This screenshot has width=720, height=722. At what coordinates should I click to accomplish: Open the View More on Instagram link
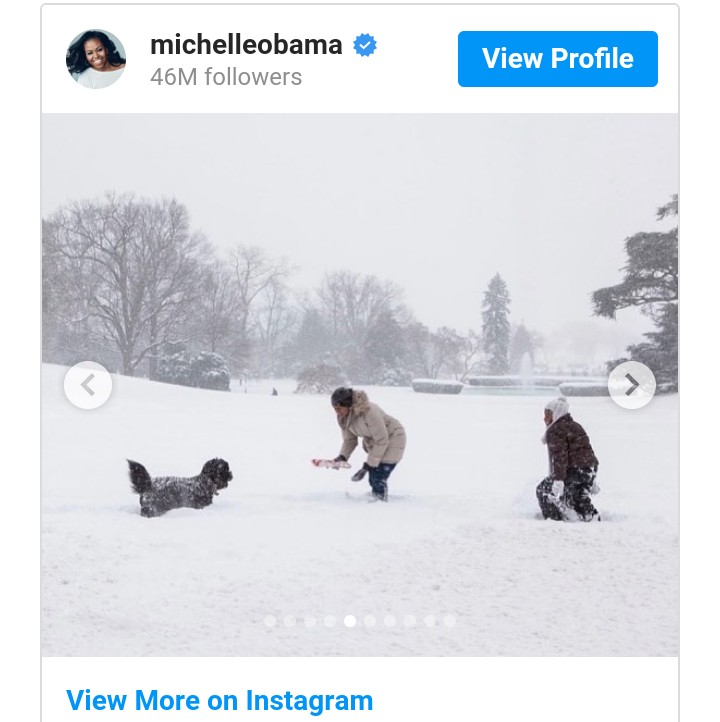[x=219, y=700]
